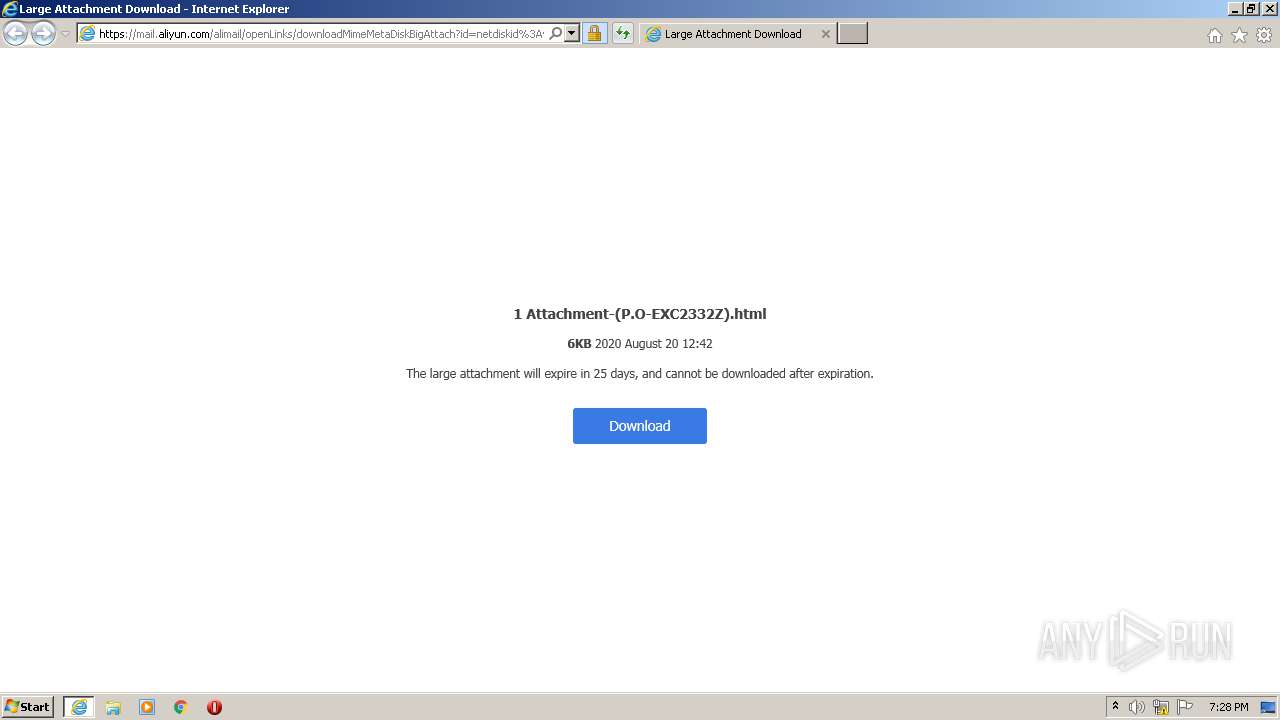Click Internet Explorer taskbar icon
Screen dimensions: 1280x720
point(79,707)
